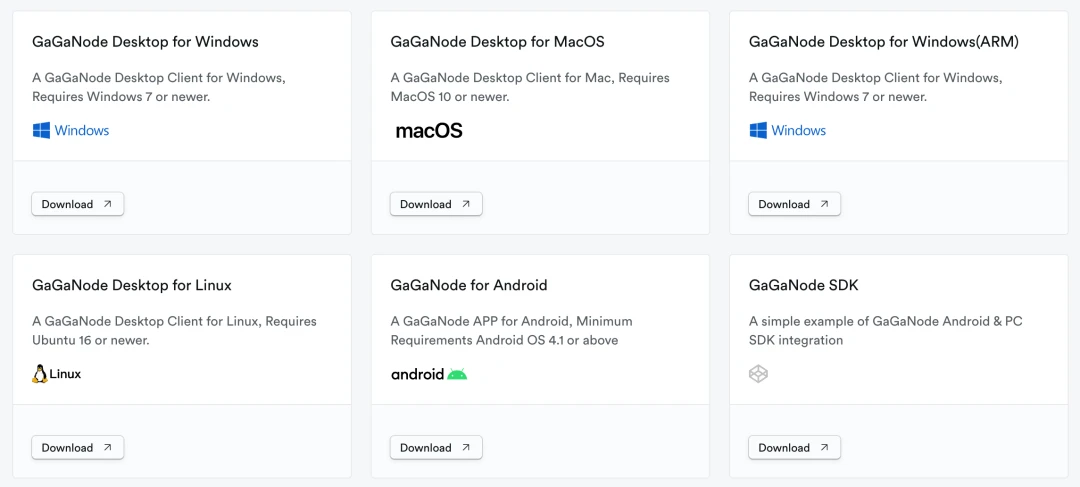Click the GaGaNode Desktop for Linux heading

click(132, 285)
